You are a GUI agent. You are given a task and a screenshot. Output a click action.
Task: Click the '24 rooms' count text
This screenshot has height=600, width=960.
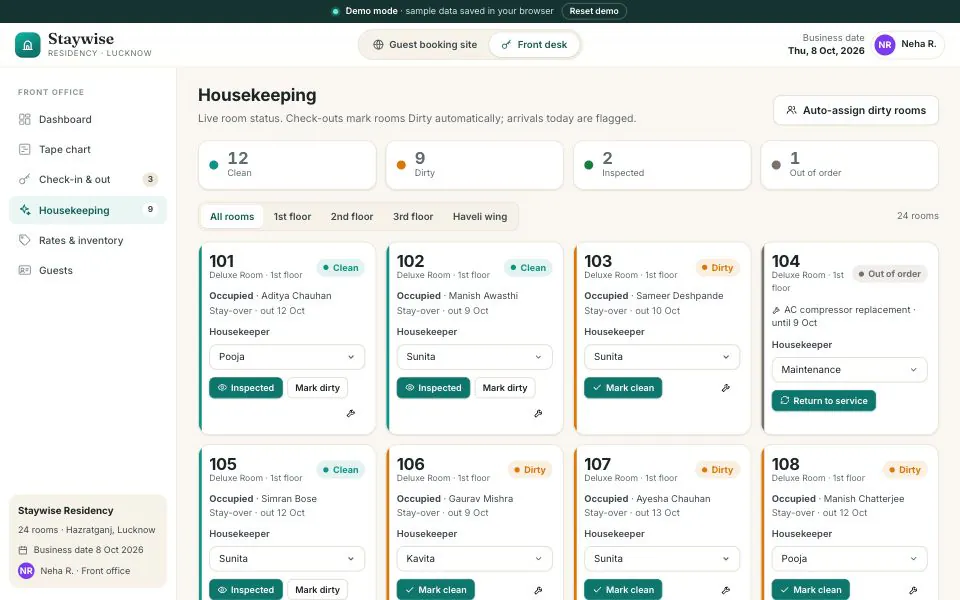[917, 216]
